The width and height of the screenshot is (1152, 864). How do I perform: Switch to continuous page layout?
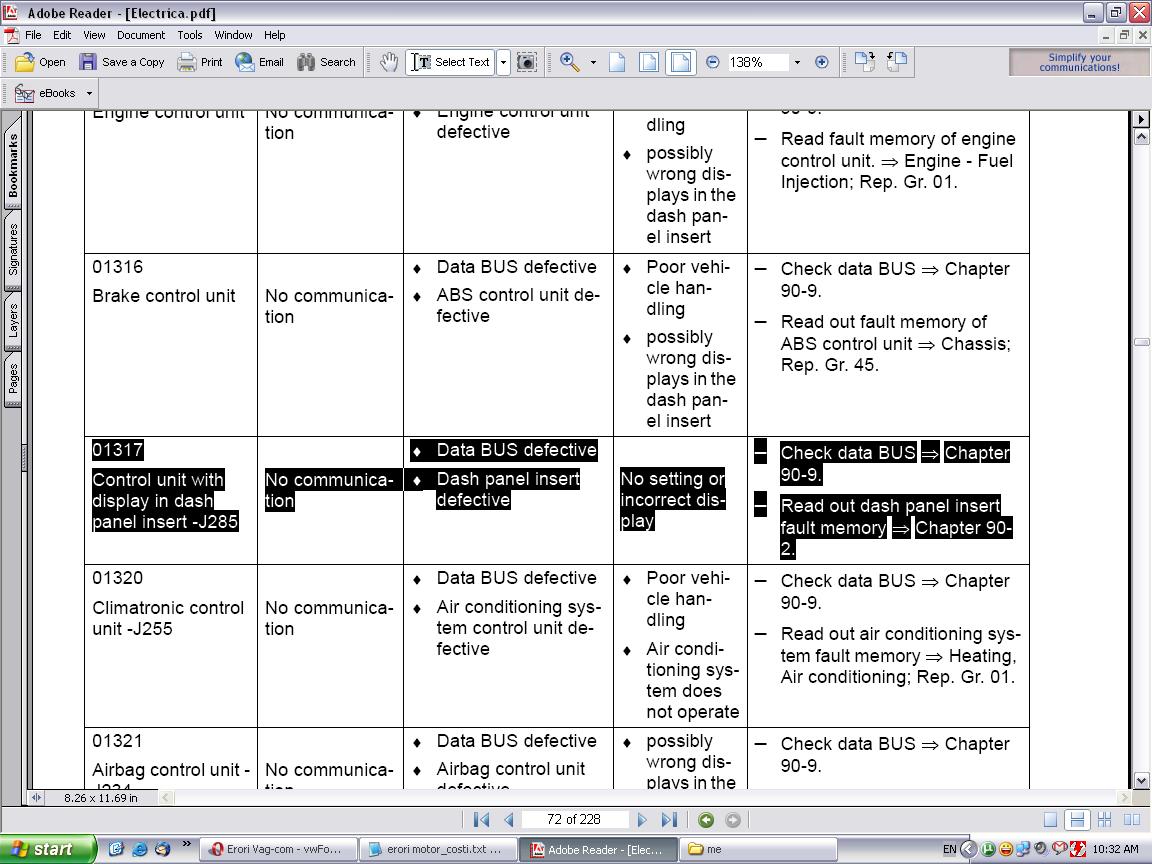[x=1077, y=820]
